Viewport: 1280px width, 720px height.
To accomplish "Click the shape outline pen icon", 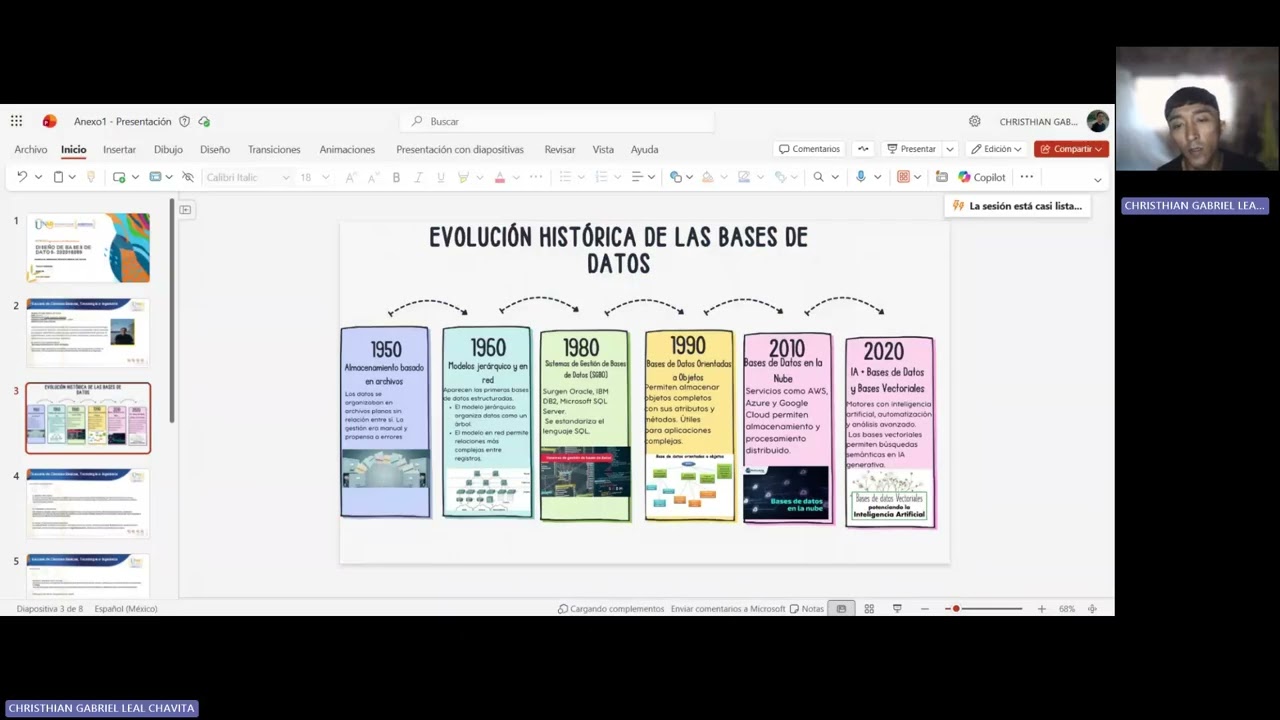I will tap(744, 177).
